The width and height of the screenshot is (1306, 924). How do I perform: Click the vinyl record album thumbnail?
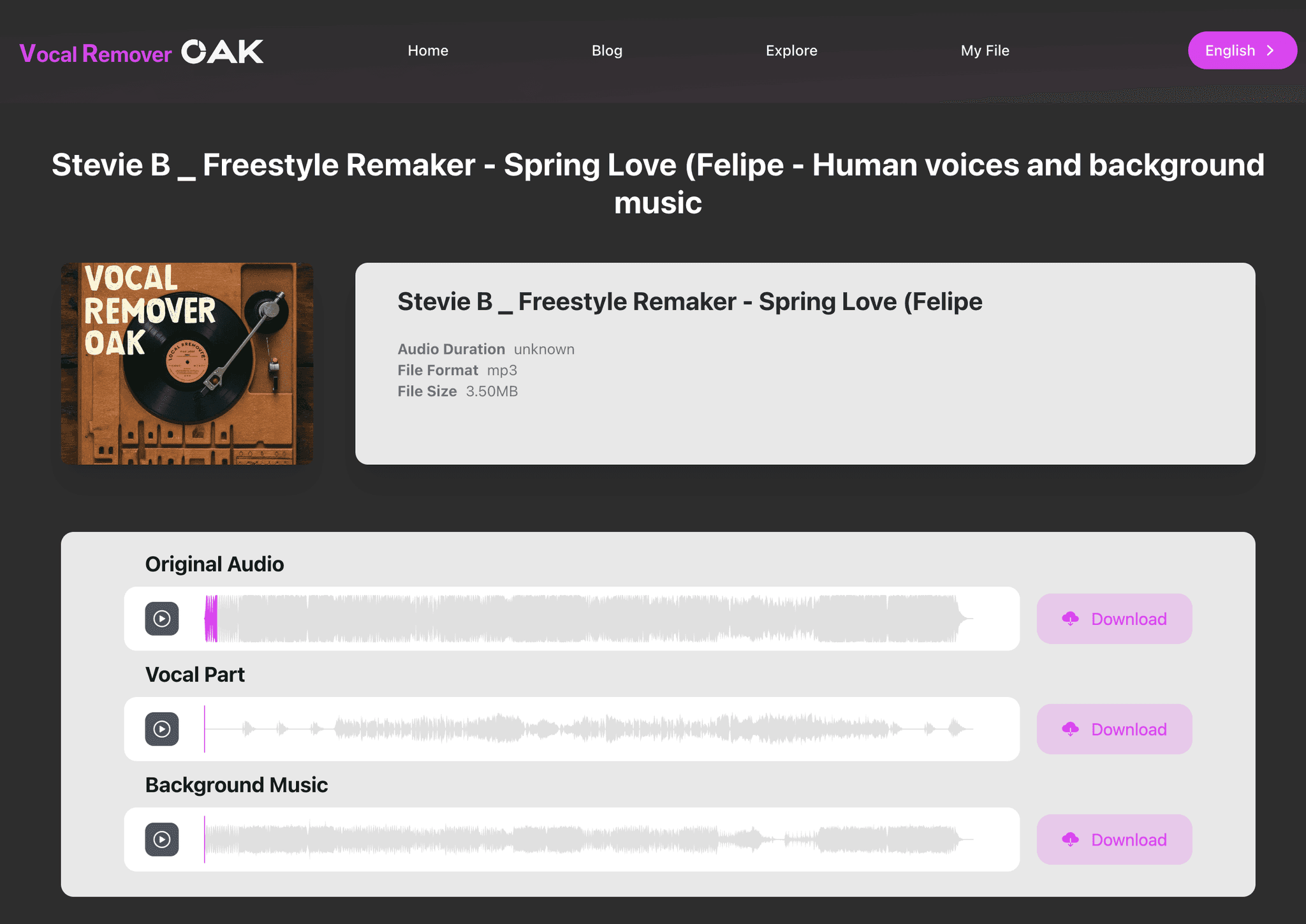pyautogui.click(x=187, y=363)
